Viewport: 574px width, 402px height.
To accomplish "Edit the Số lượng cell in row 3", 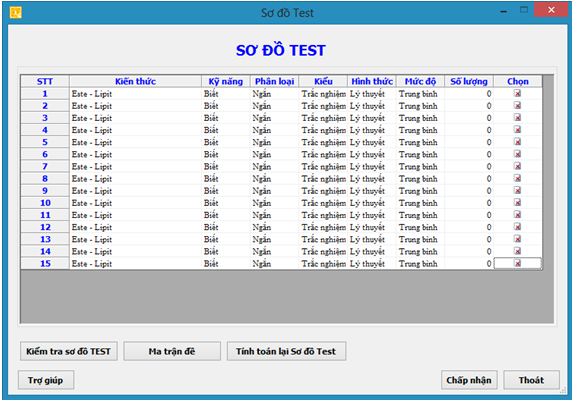I will [469, 118].
